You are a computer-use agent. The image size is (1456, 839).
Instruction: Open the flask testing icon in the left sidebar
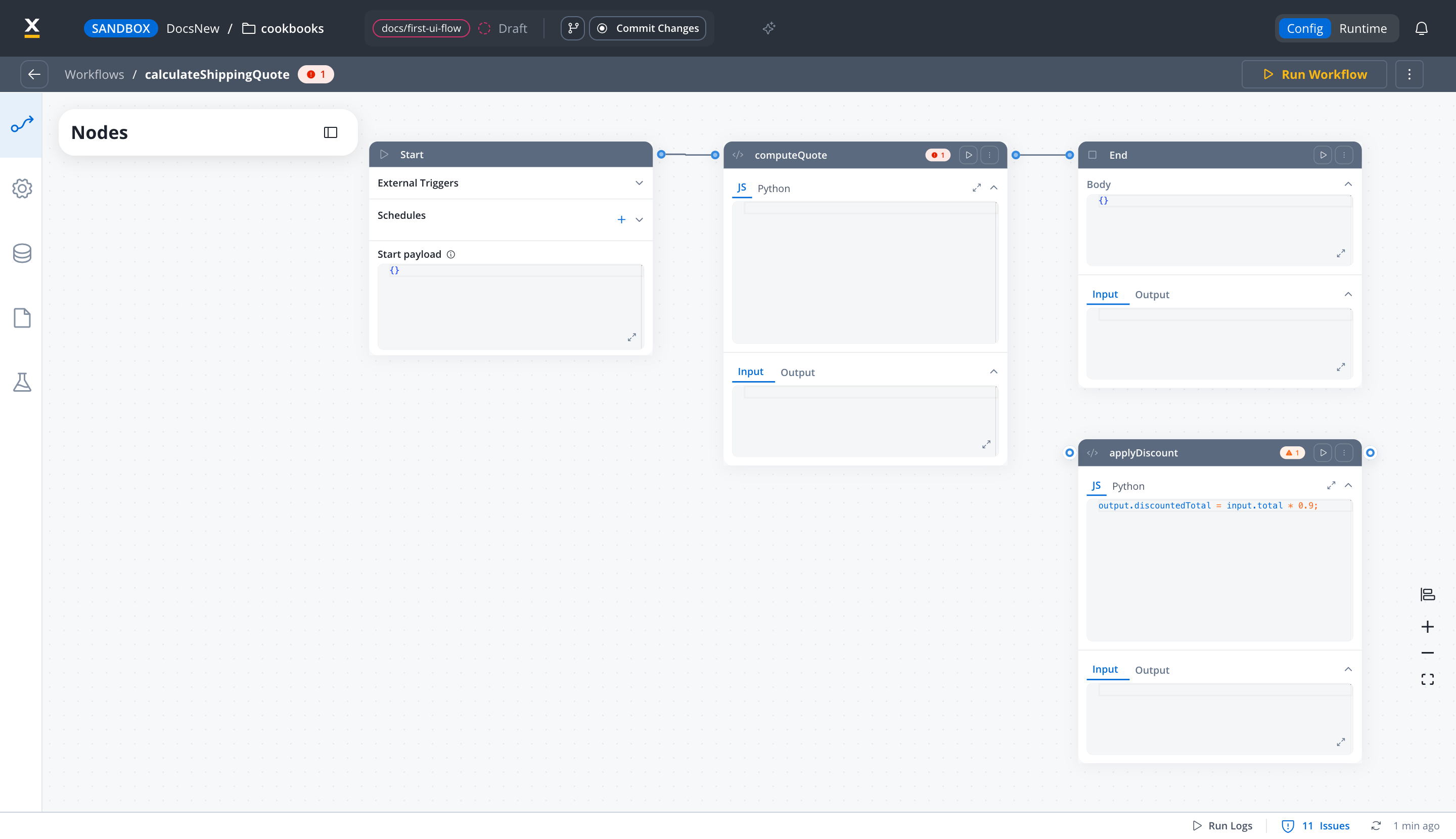22,383
